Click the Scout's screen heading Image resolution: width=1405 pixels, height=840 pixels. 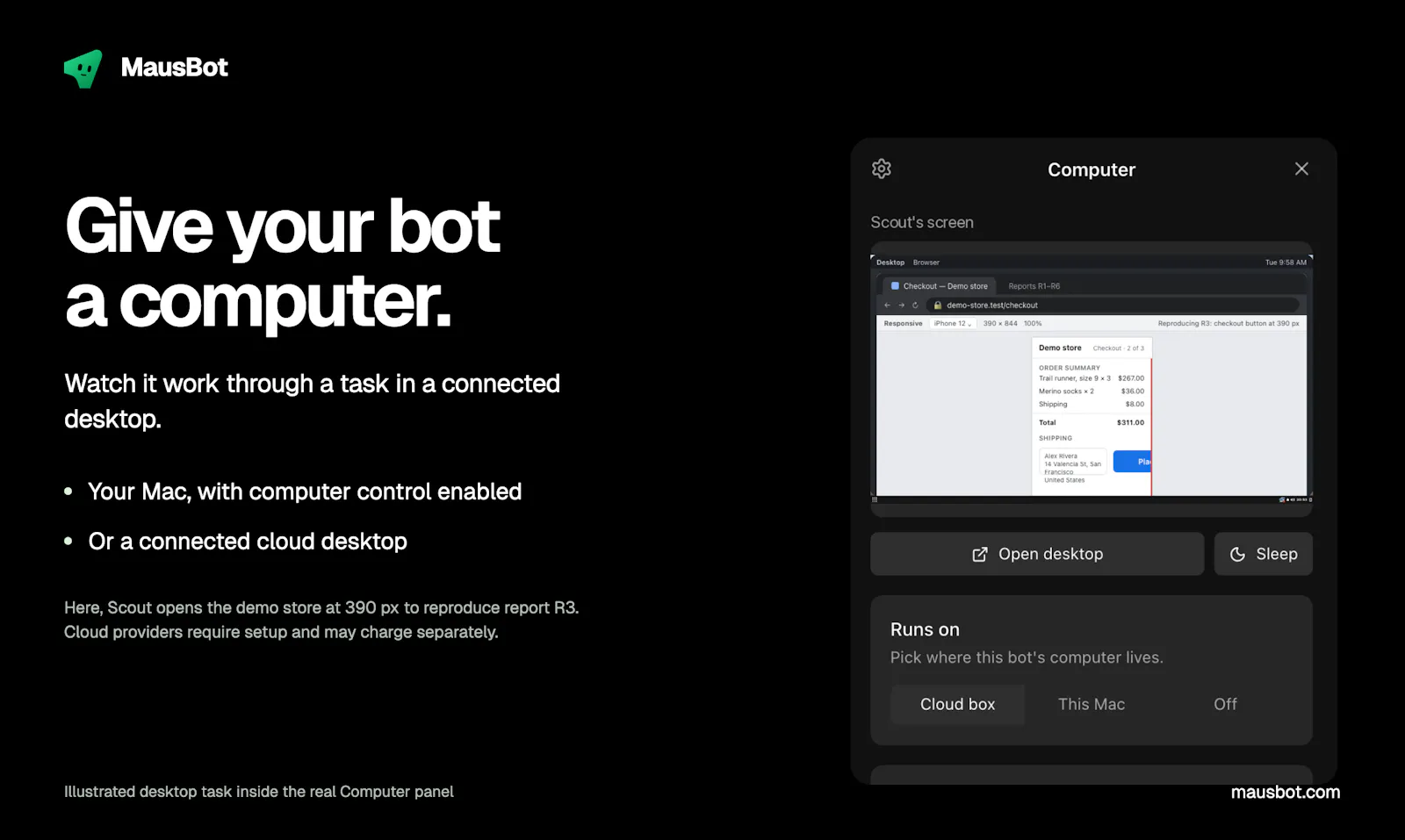pyautogui.click(x=922, y=222)
